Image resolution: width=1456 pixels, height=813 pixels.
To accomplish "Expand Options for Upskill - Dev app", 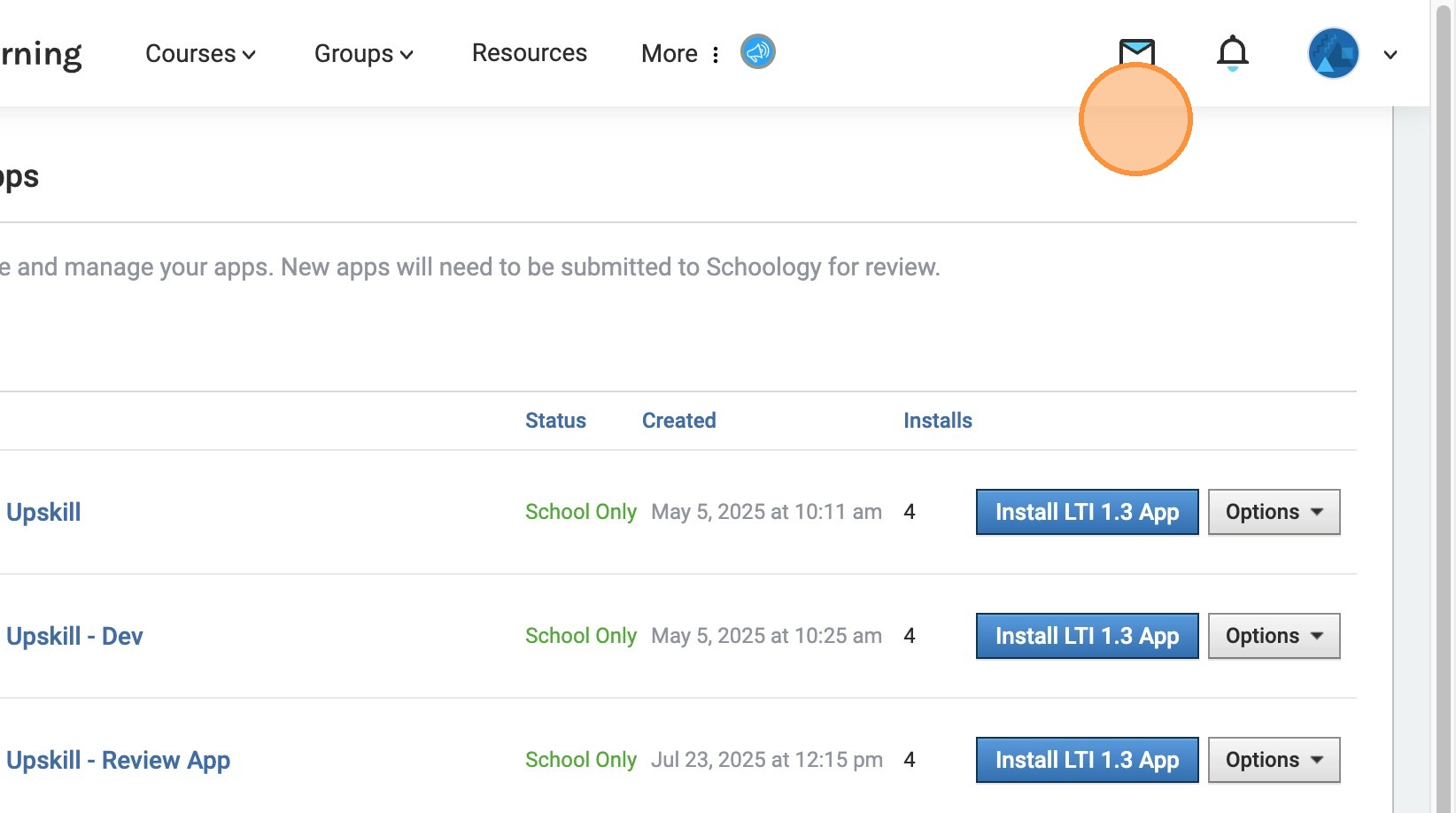I will point(1274,636).
